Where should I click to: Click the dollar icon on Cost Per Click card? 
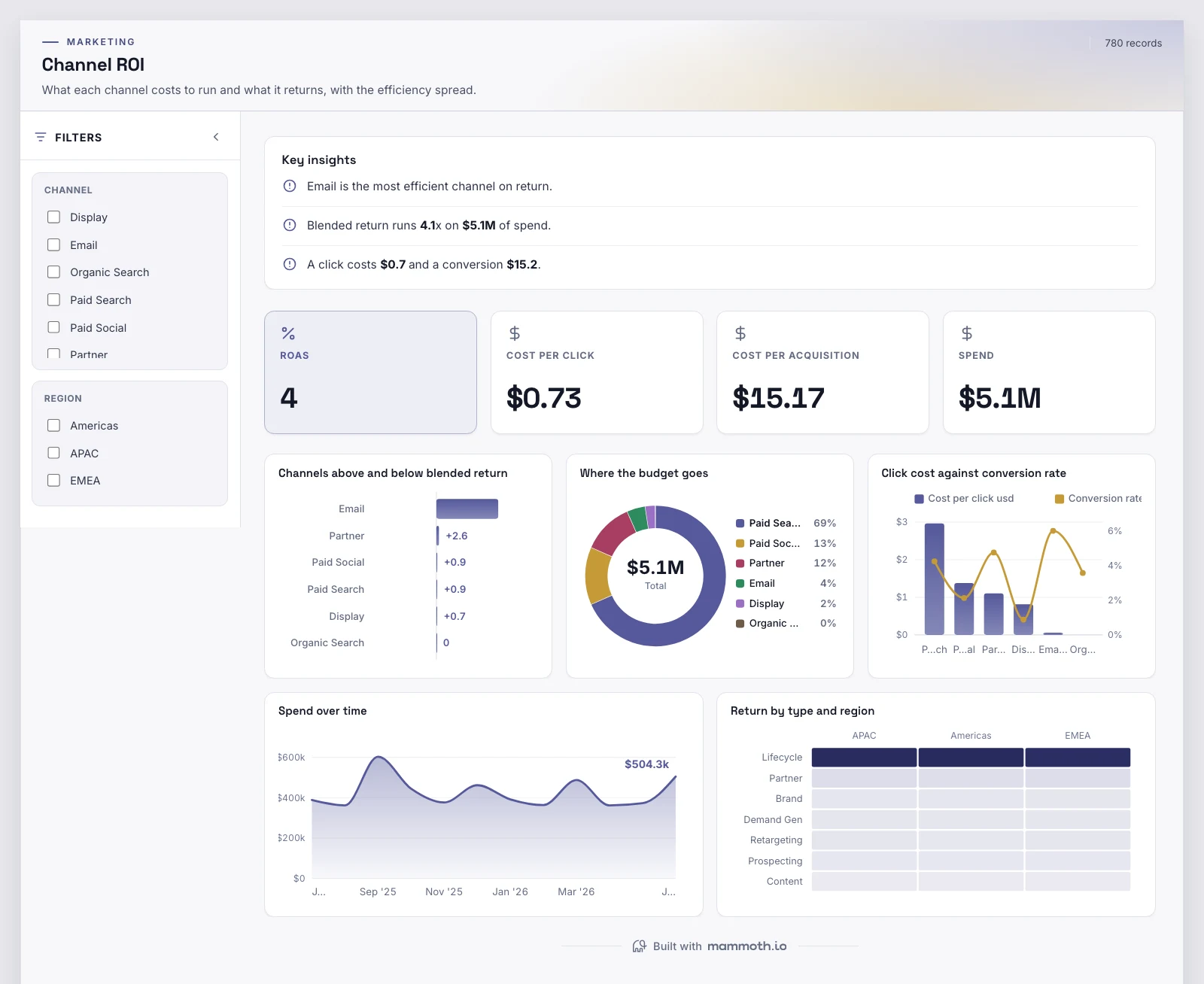pyautogui.click(x=515, y=333)
